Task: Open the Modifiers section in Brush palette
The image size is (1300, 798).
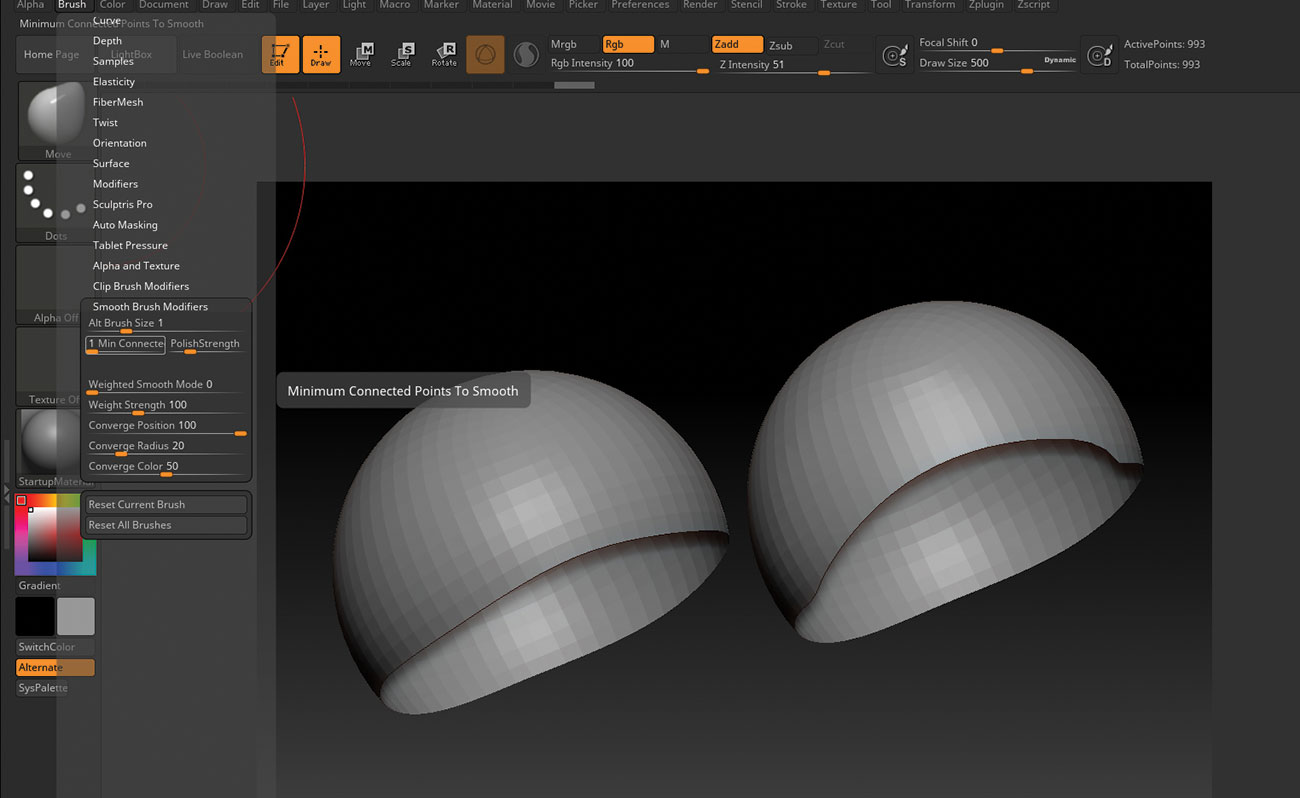Action: point(115,183)
